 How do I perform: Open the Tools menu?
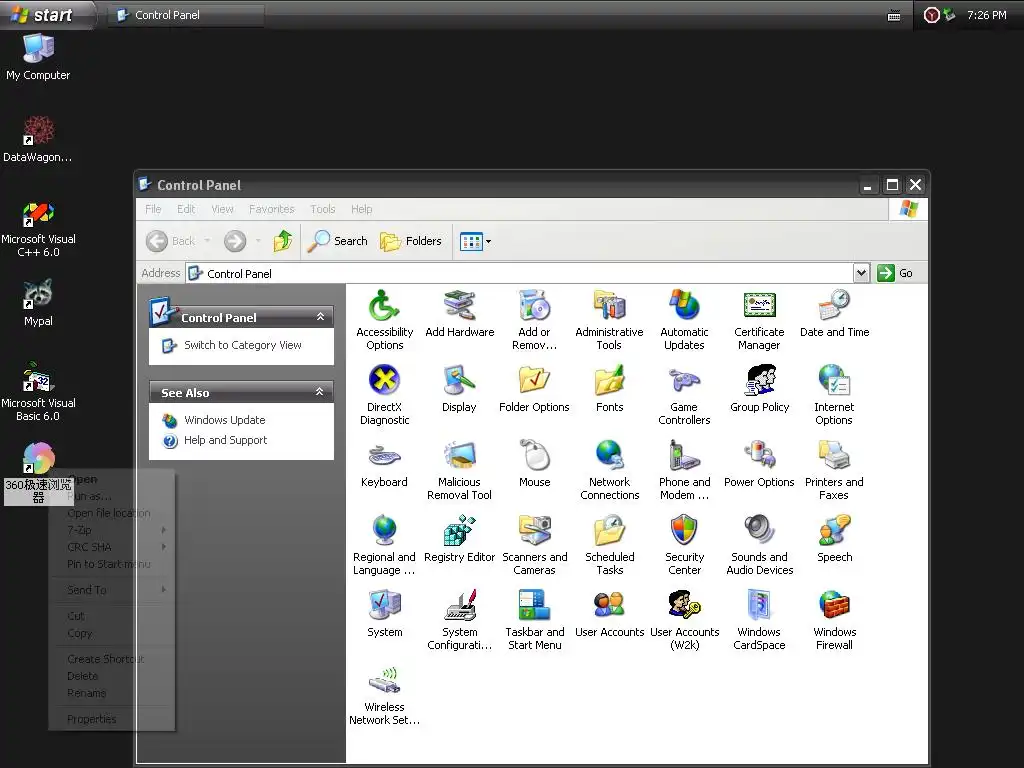tap(323, 209)
